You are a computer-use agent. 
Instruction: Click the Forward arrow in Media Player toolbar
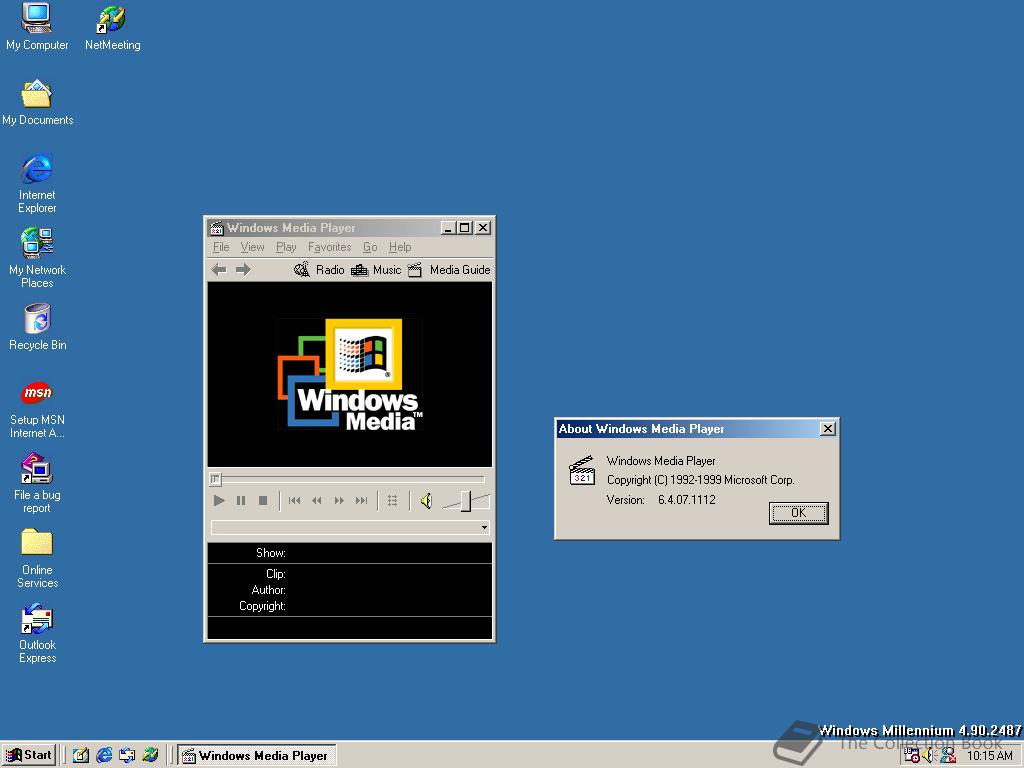point(243,270)
